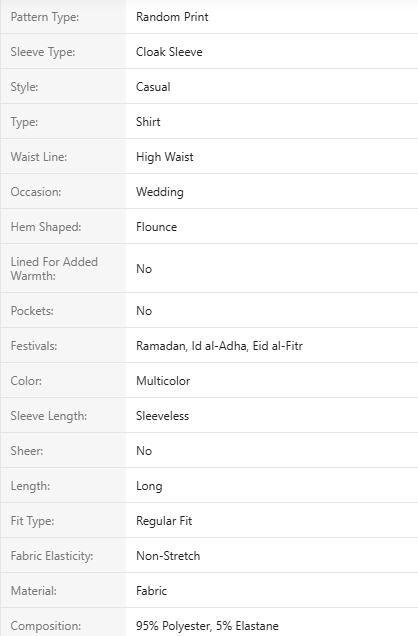Click the Flounce hem value
The height and width of the screenshot is (636, 418).
point(156,227)
